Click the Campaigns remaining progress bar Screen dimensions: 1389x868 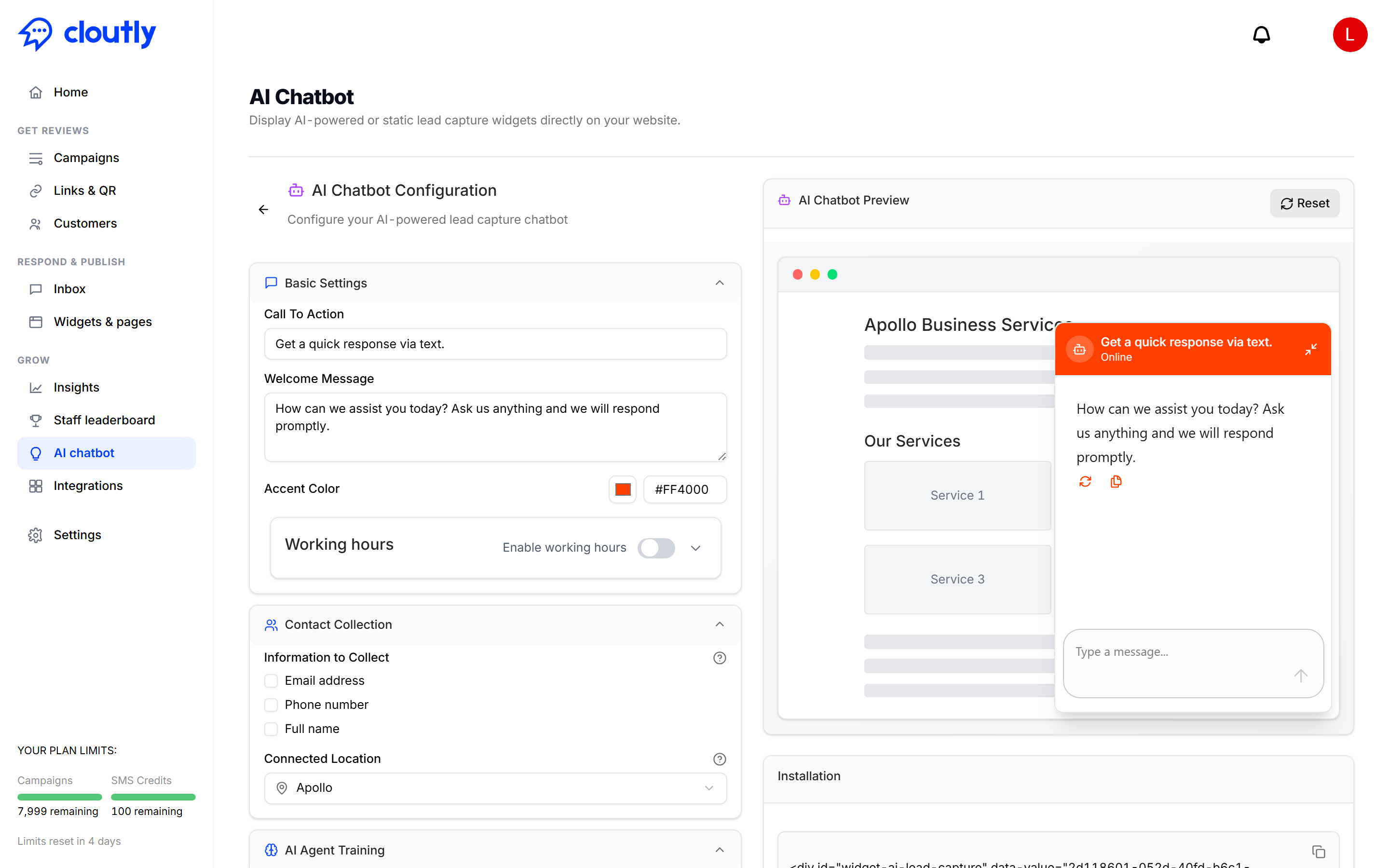tap(60, 797)
